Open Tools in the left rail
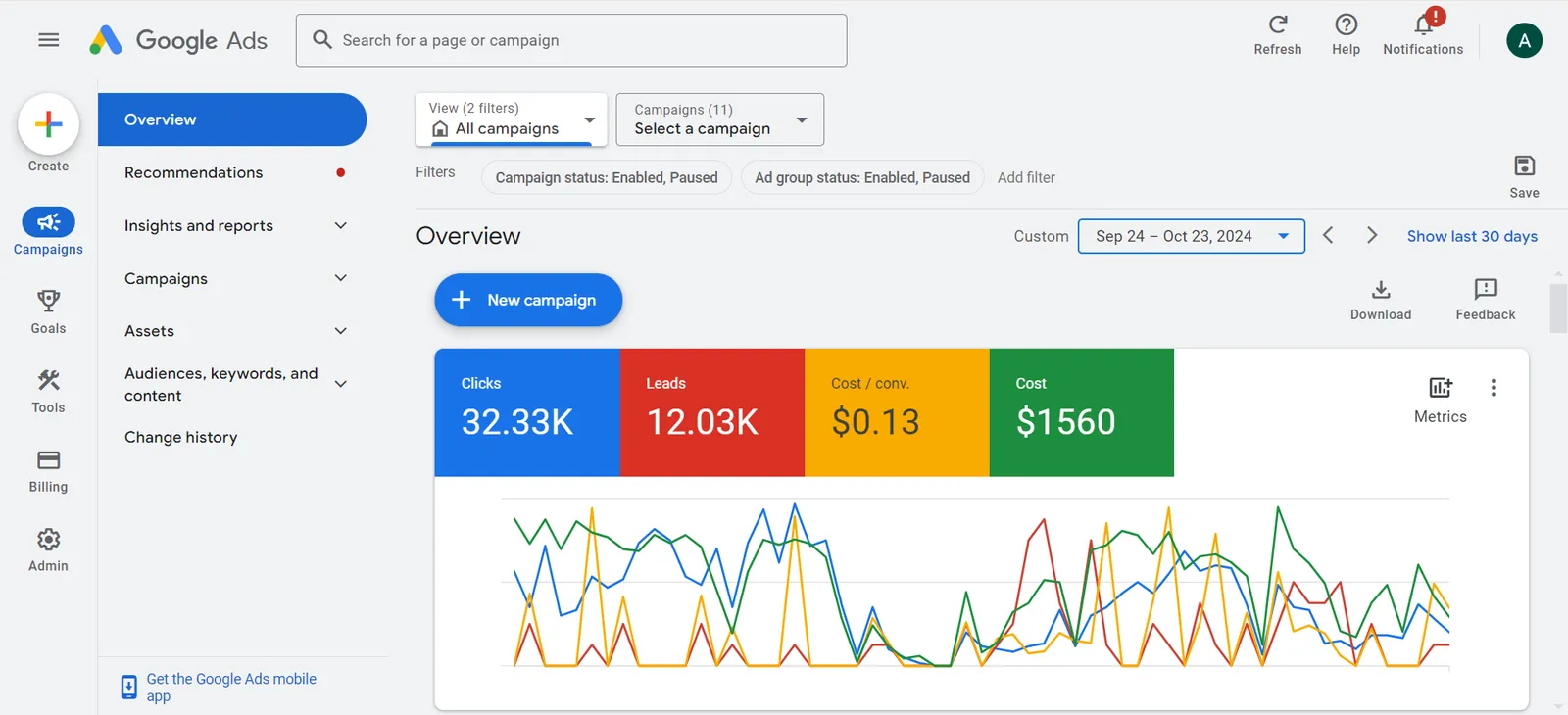This screenshot has width=1568, height=715. (x=48, y=392)
